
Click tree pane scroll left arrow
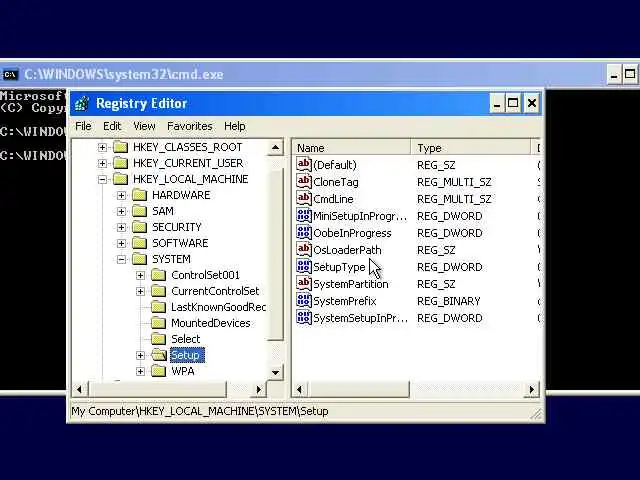80,389
